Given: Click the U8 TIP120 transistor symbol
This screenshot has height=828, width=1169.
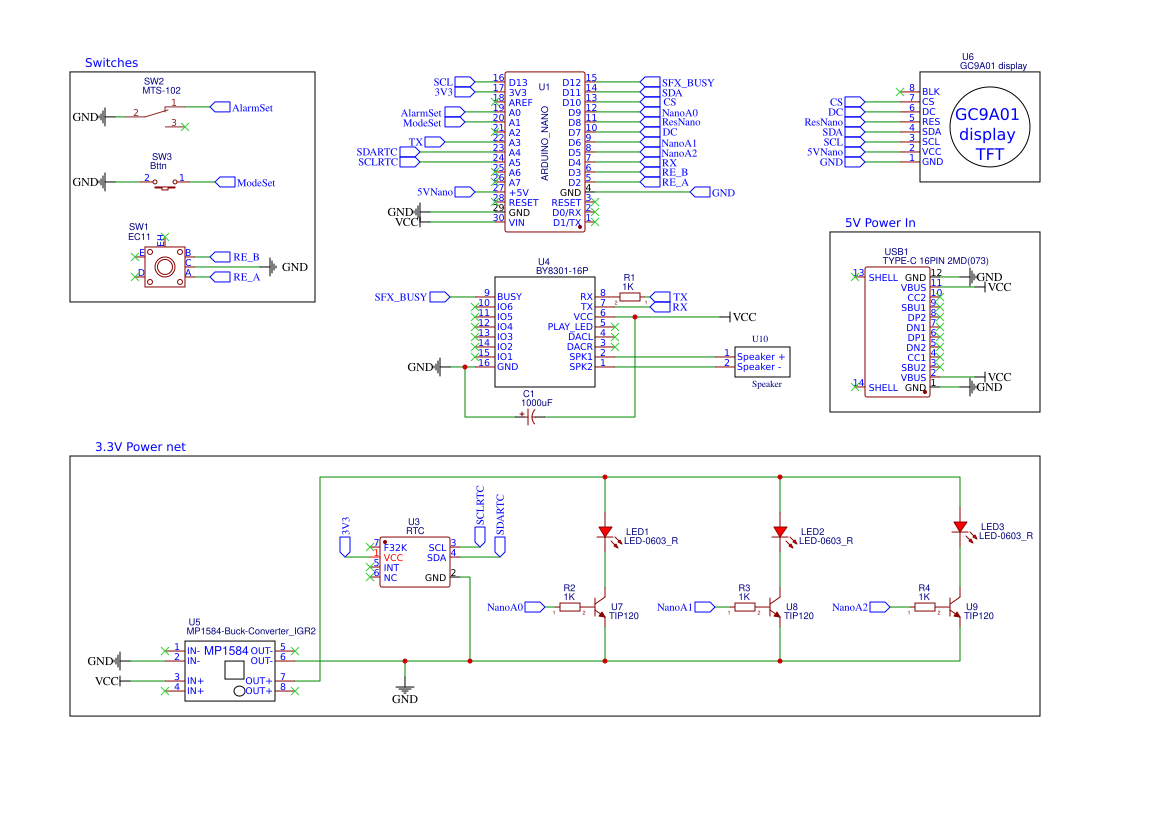Looking at the screenshot, I should [775, 607].
